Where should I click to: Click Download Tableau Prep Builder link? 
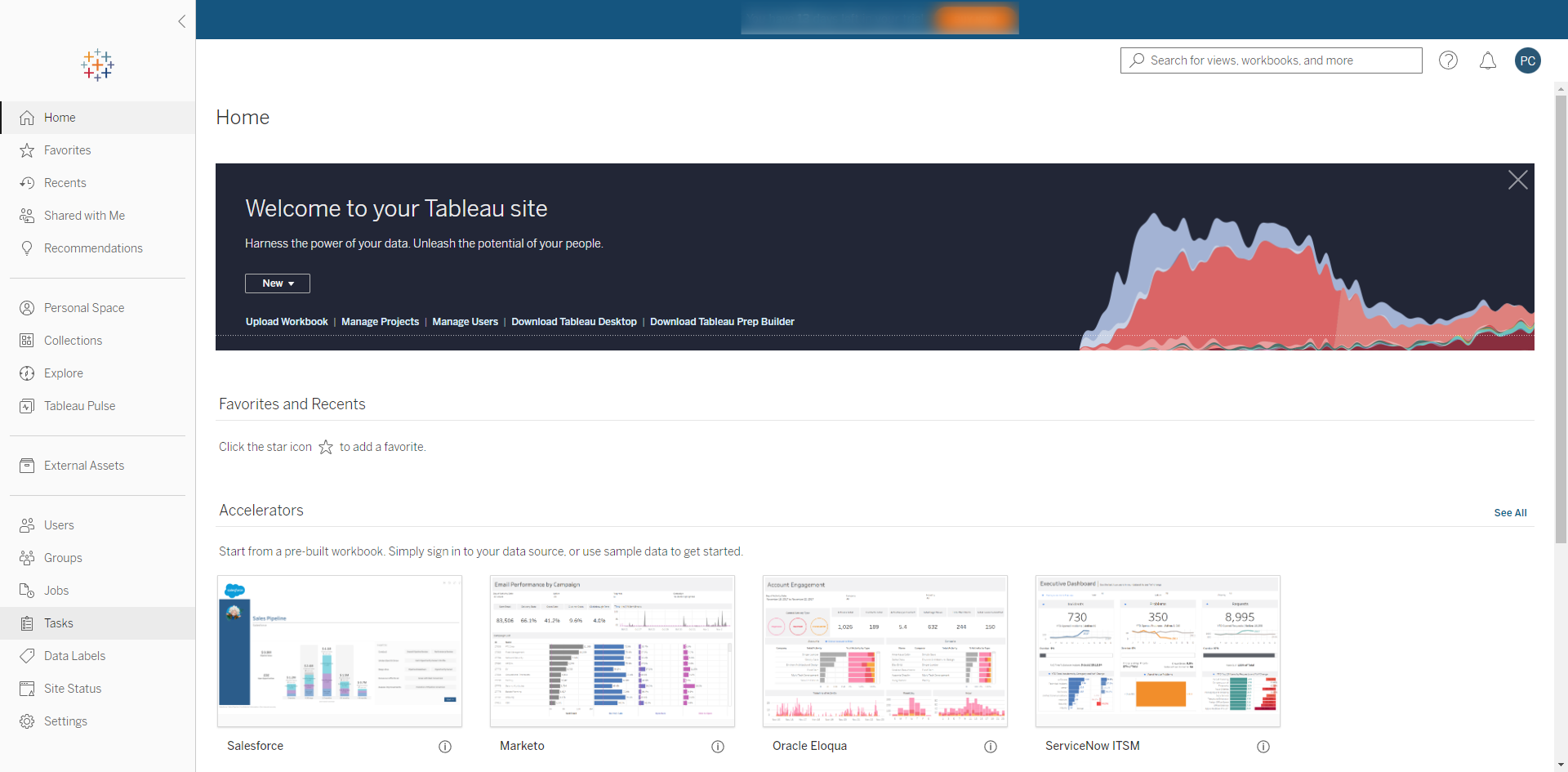(722, 322)
